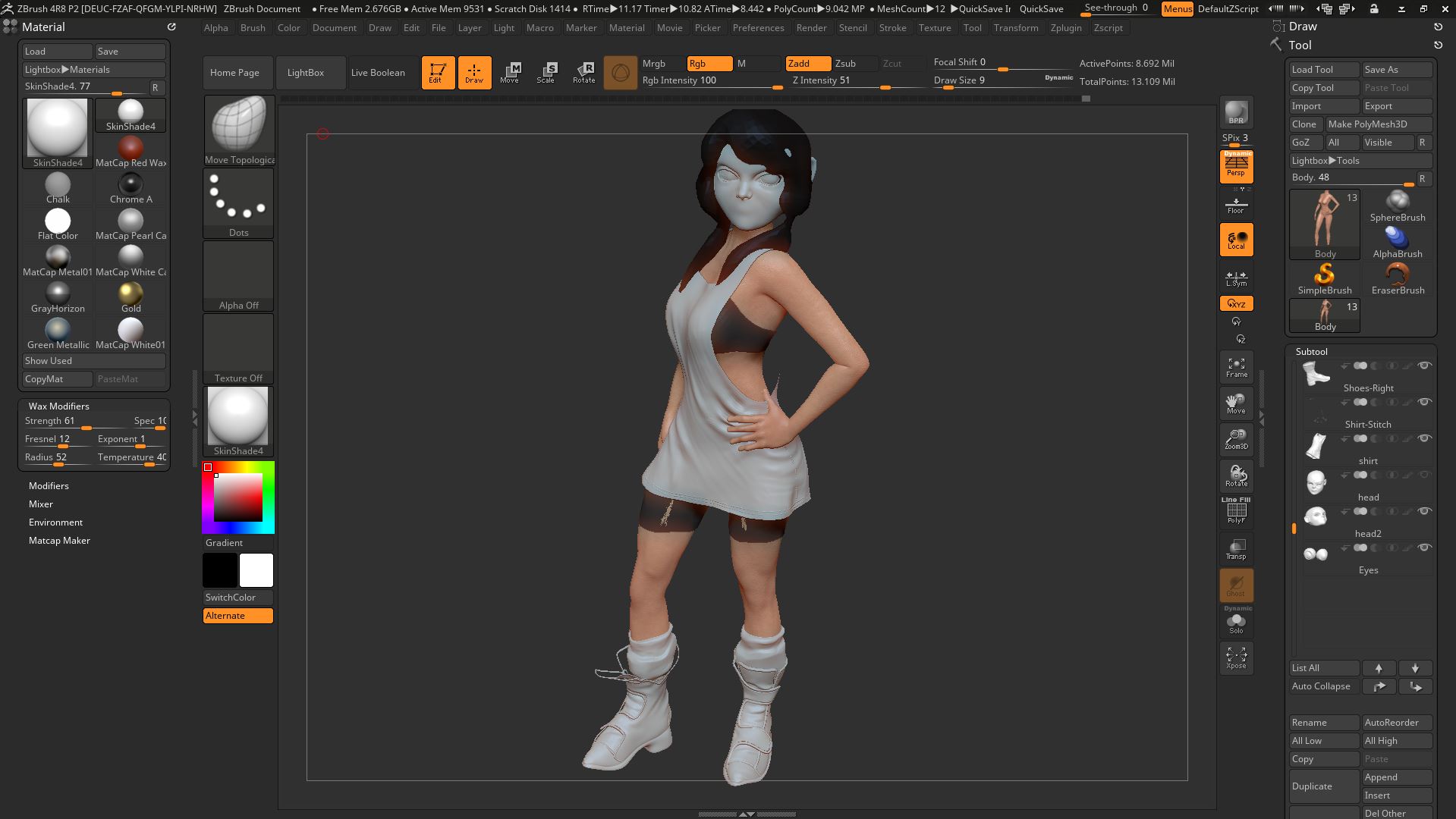Hide the Shoes-Right subtool with eye icon
This screenshot has width=1456, height=819.
pyautogui.click(x=1424, y=366)
